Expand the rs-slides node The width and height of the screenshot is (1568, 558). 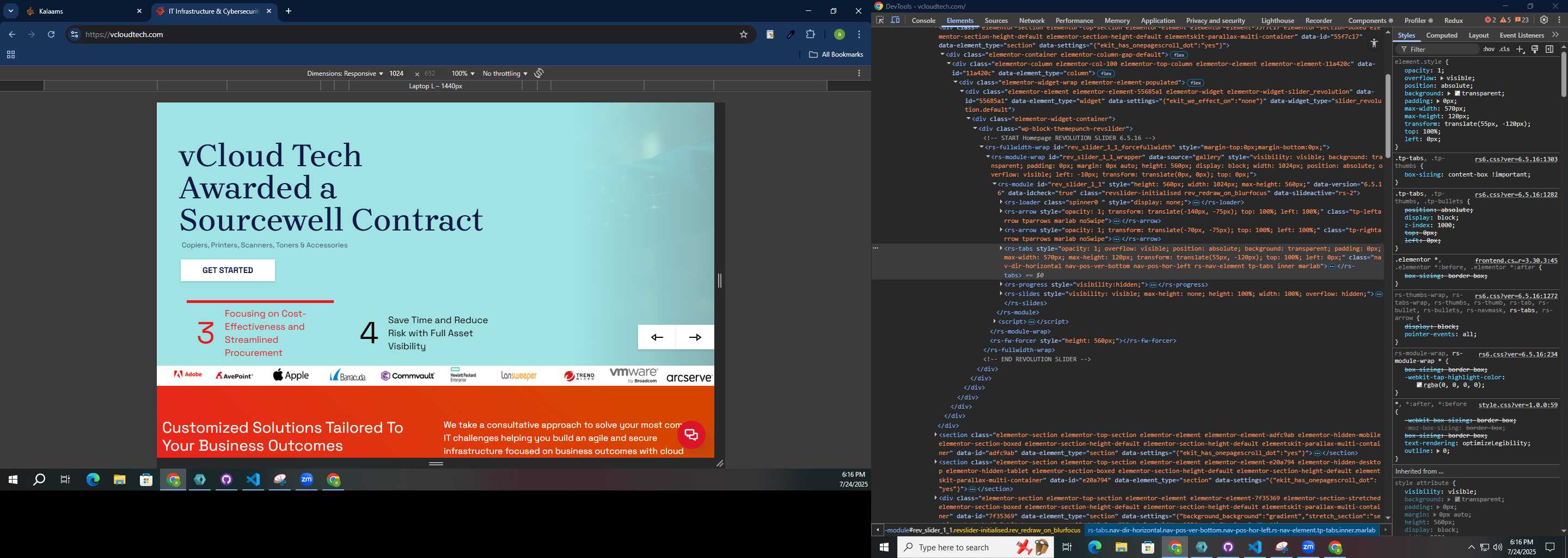1001,294
